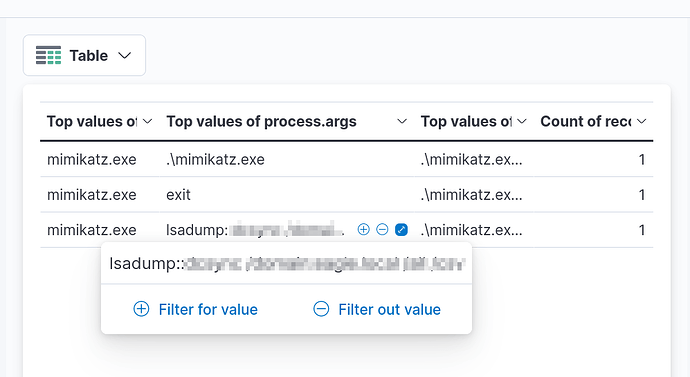Click the lsadump args cell in third row
The height and width of the screenshot is (377, 690).
point(255,230)
